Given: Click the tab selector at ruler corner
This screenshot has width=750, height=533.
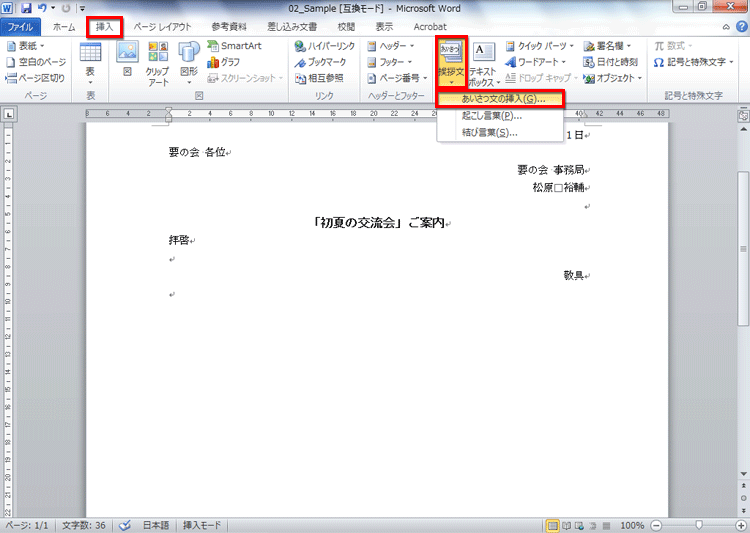Looking at the screenshot, I should (x=9, y=114).
